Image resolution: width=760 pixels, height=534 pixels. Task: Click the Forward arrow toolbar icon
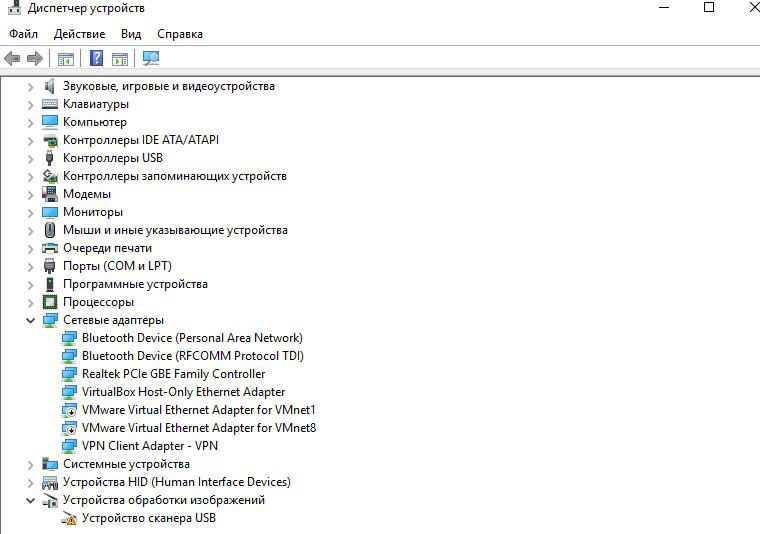tap(34, 59)
